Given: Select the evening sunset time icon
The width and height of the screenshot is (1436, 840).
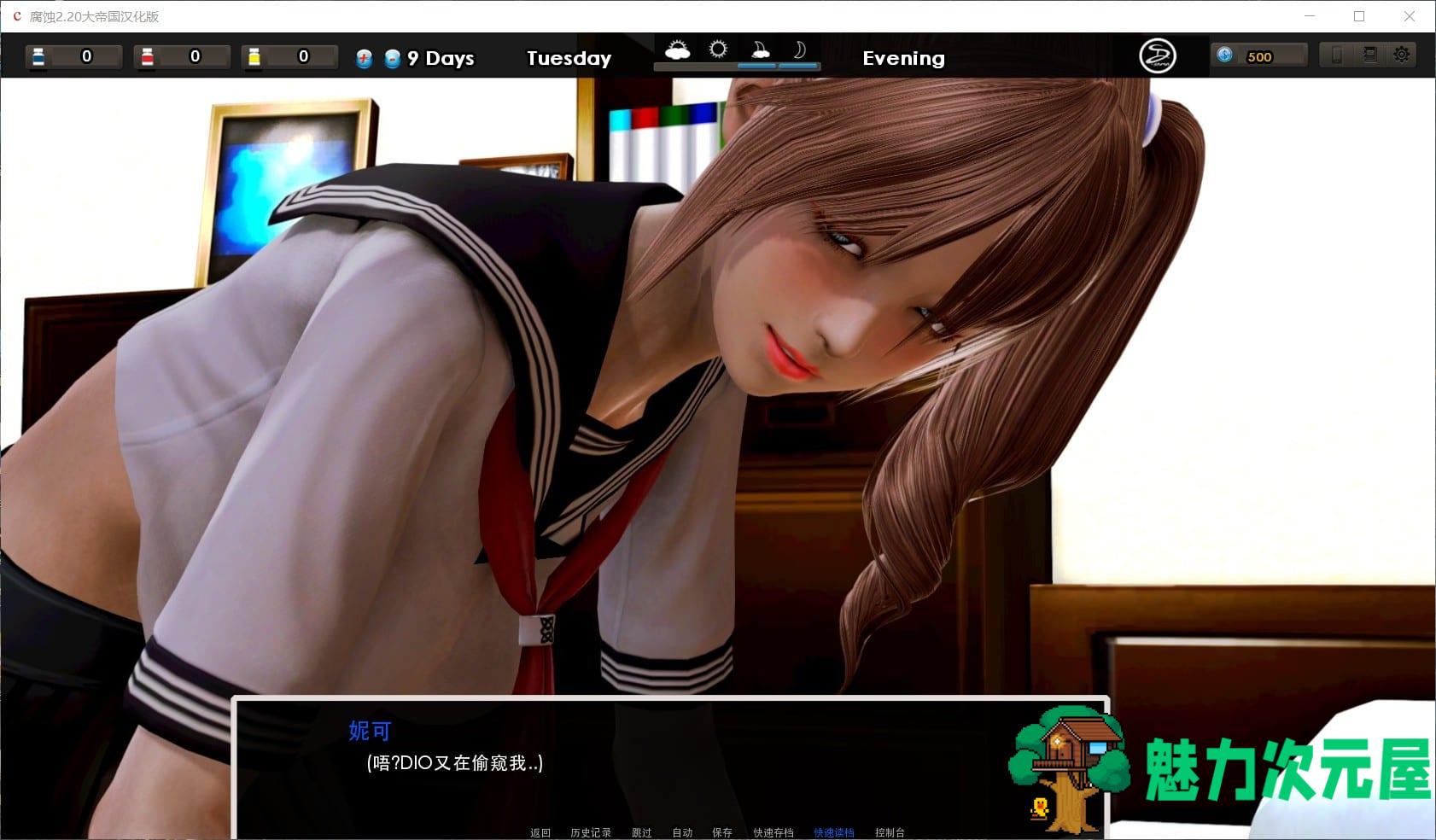Looking at the screenshot, I should (759, 50).
